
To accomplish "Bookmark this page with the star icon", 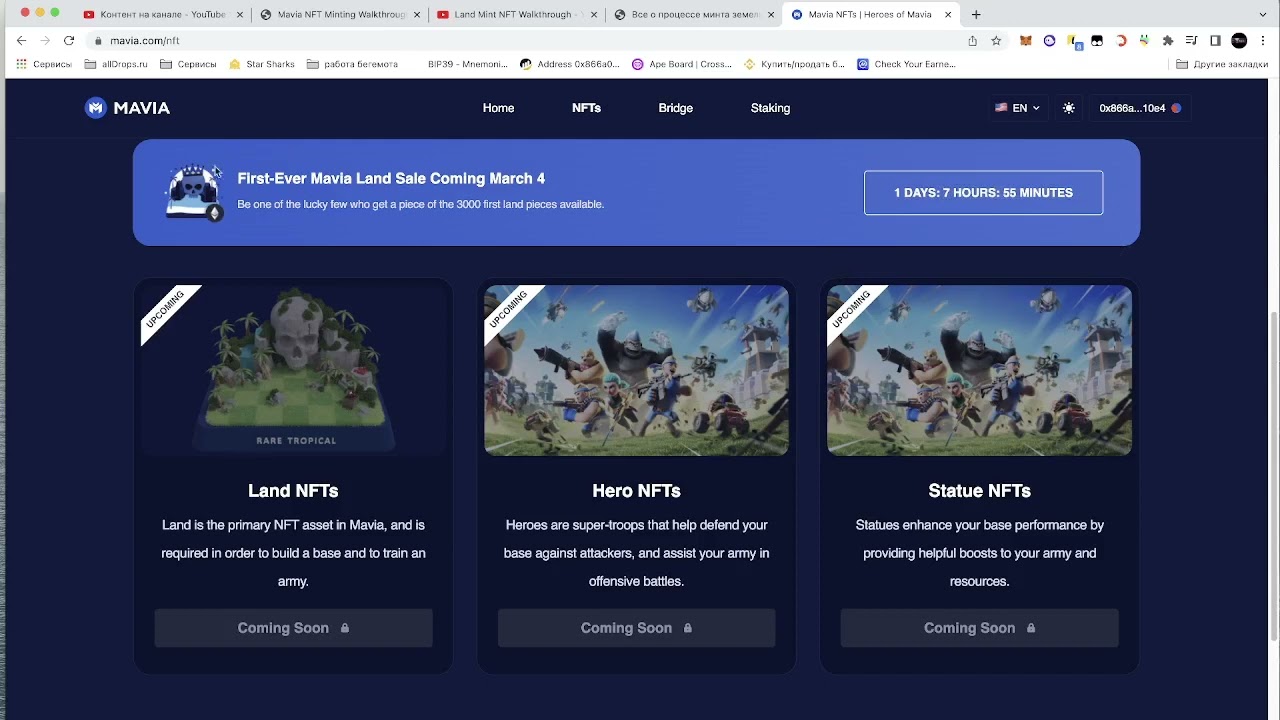I will 996,41.
